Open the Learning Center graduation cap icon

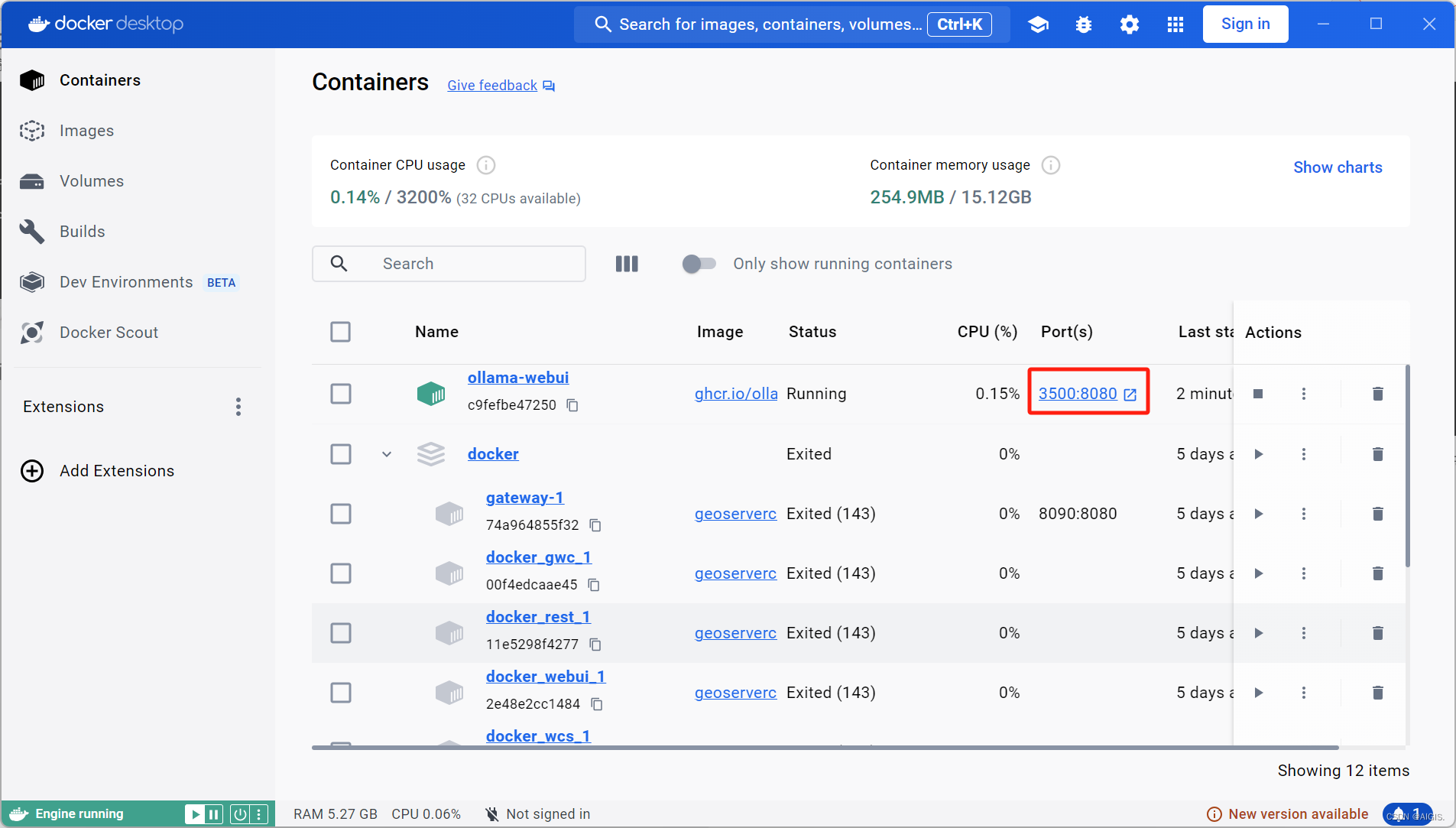tap(1038, 24)
